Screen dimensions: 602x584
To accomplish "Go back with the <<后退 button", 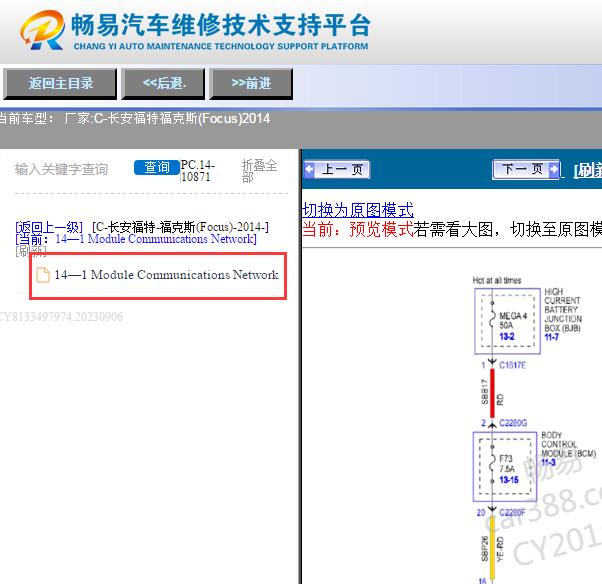I will (x=164, y=83).
